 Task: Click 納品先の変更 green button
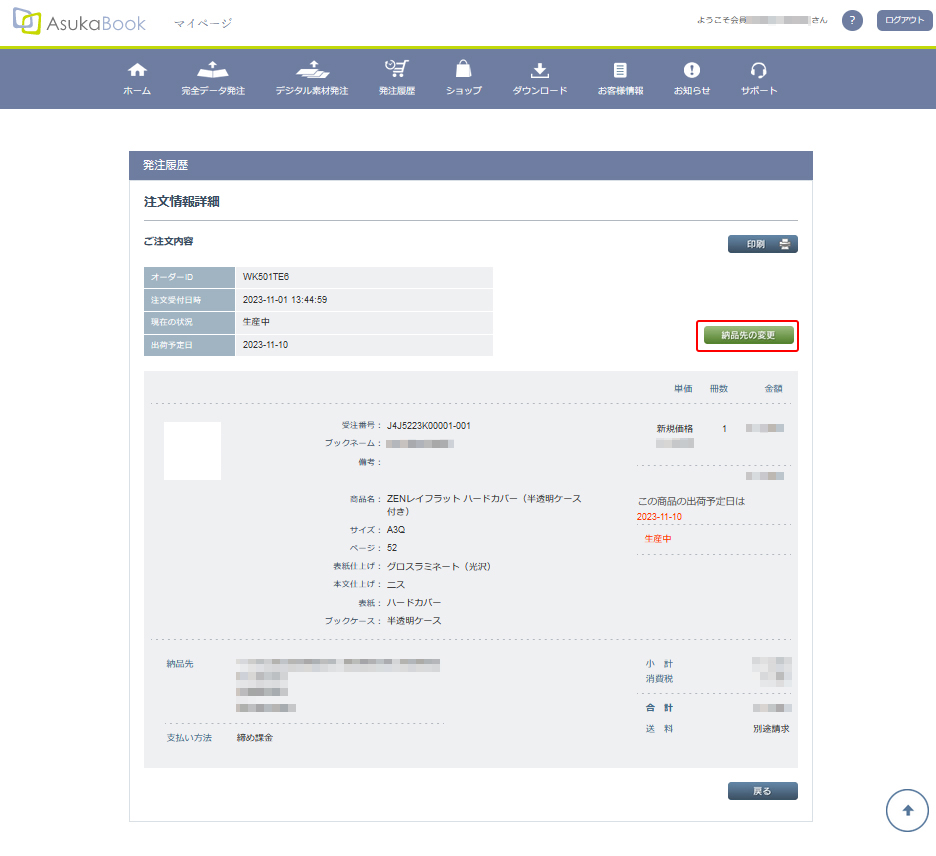[x=748, y=335]
